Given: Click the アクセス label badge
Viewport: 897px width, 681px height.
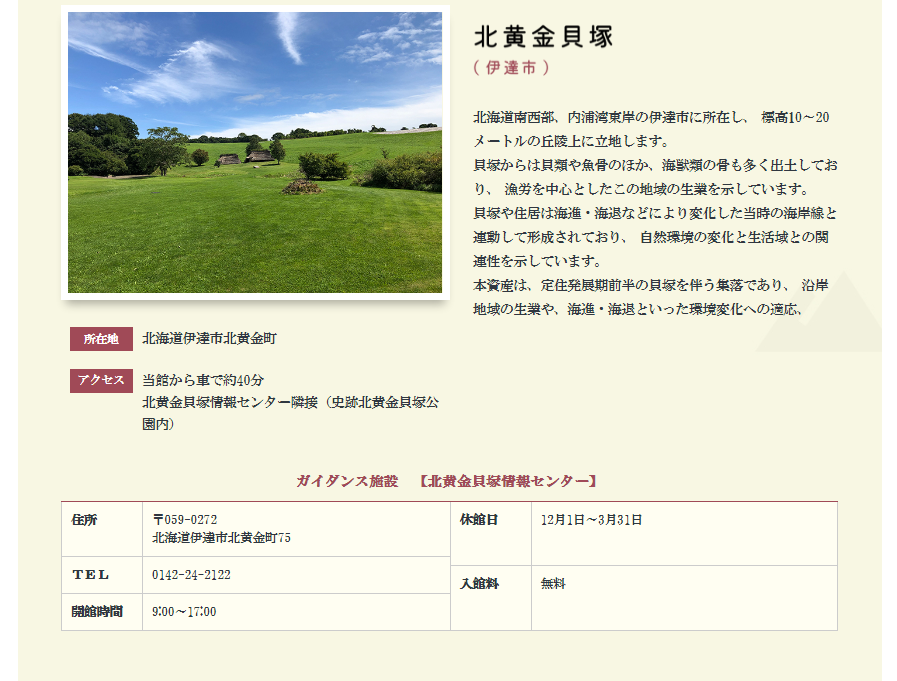Looking at the screenshot, I should coord(101,381).
